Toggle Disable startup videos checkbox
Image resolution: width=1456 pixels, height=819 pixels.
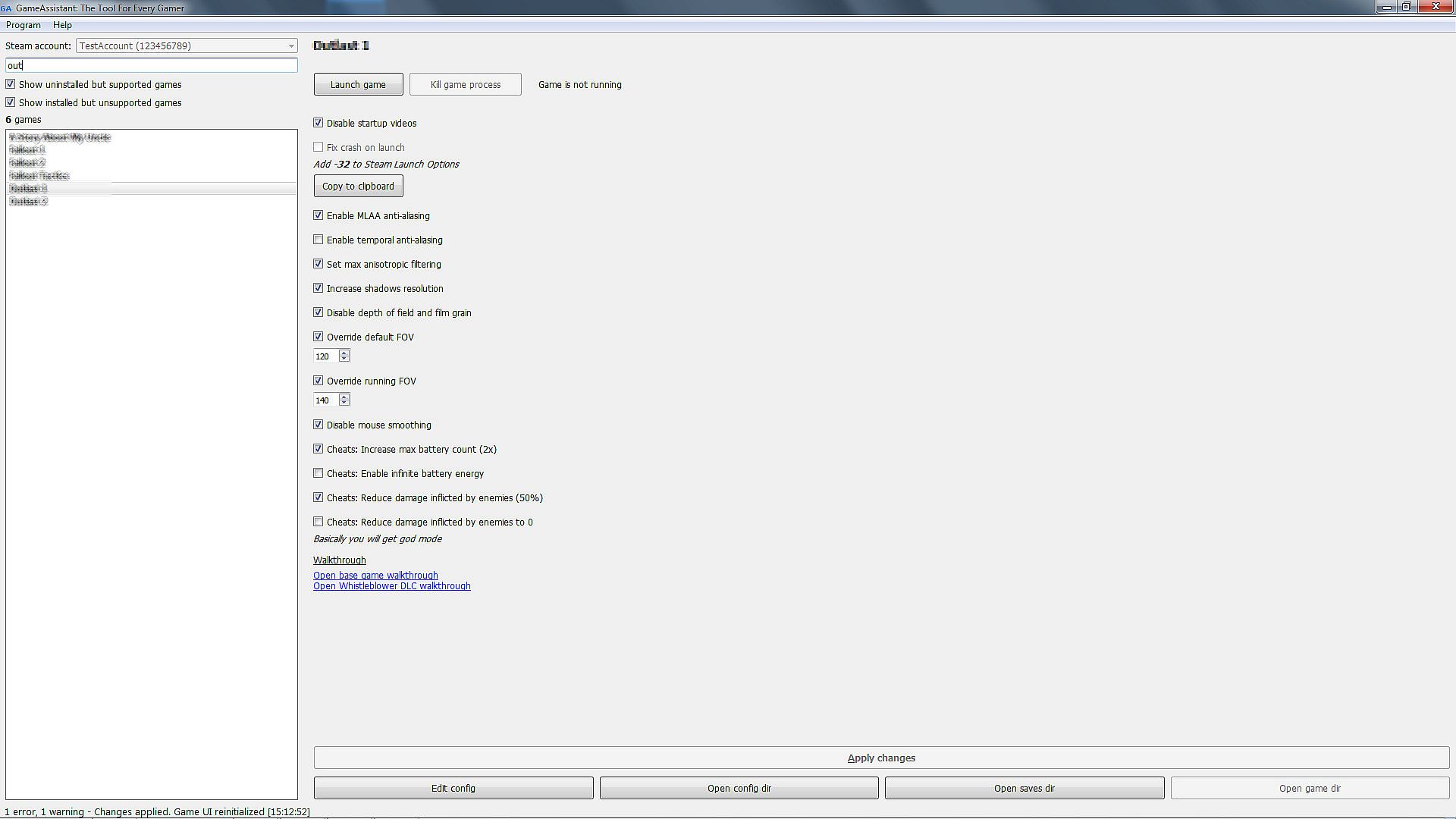click(318, 123)
